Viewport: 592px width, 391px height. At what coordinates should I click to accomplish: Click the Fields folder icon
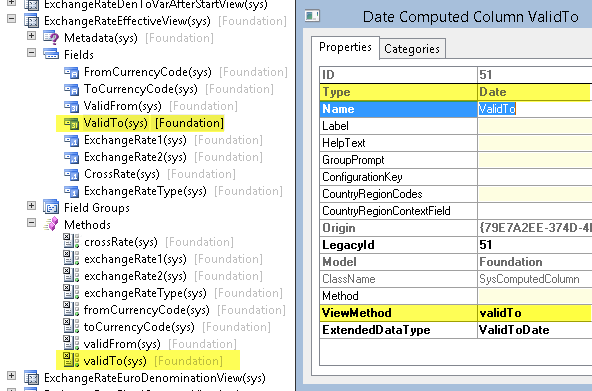coord(51,55)
